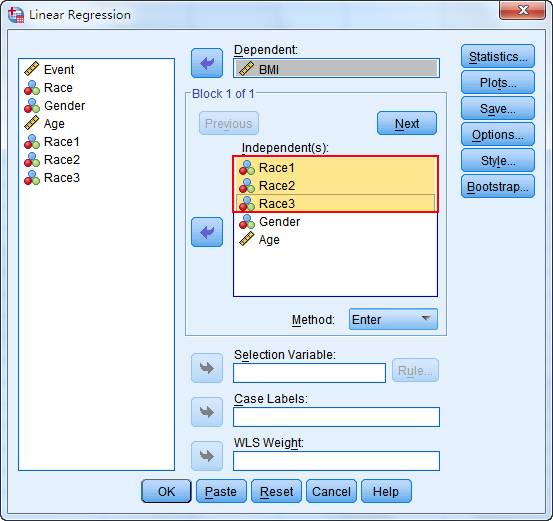Viewport: 553px width, 521px height.
Task: Click the arrow button beside the Independent(s) list
Action: pyautogui.click(x=207, y=232)
